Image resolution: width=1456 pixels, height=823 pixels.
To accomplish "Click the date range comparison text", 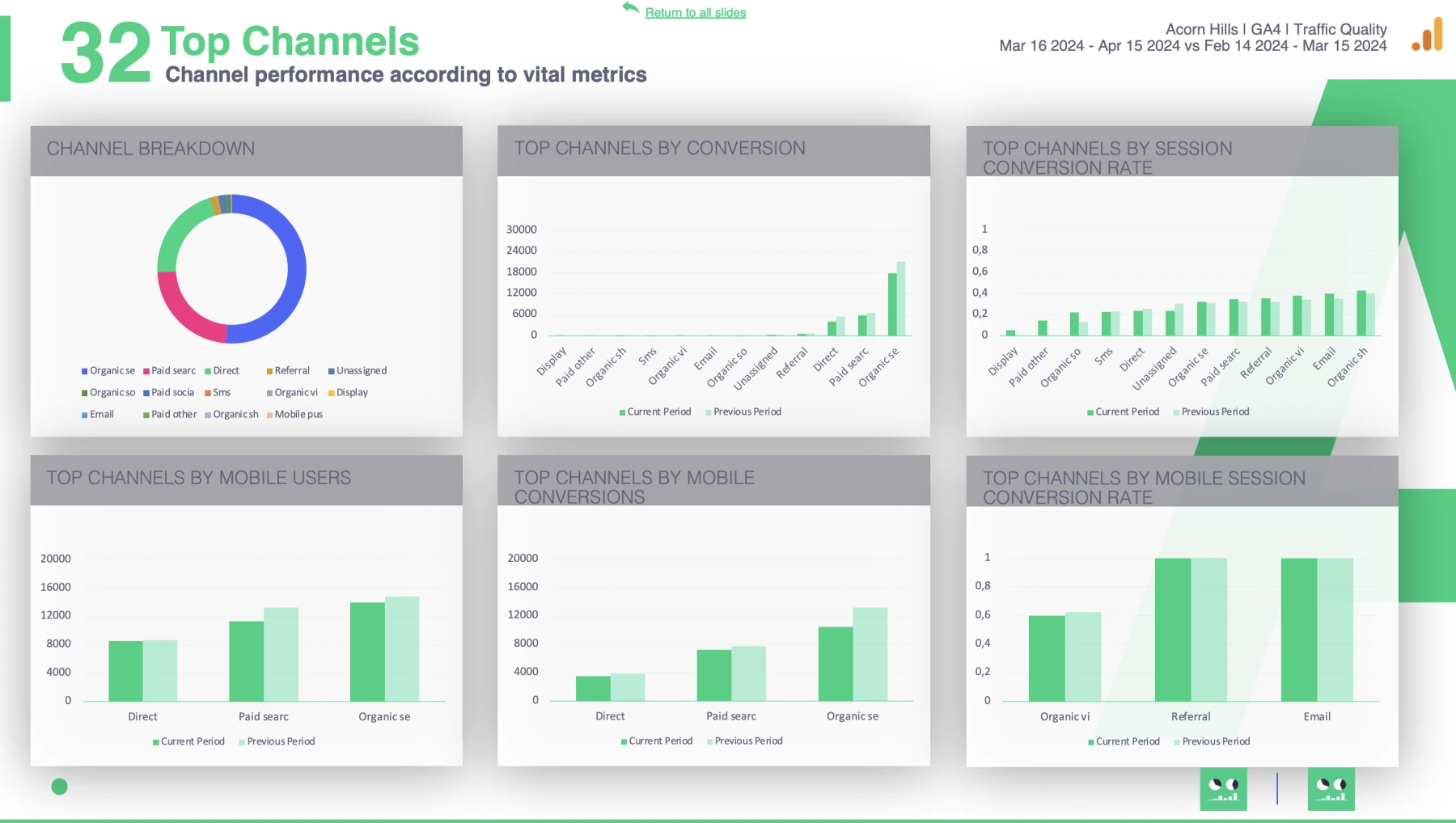I will [1193, 46].
